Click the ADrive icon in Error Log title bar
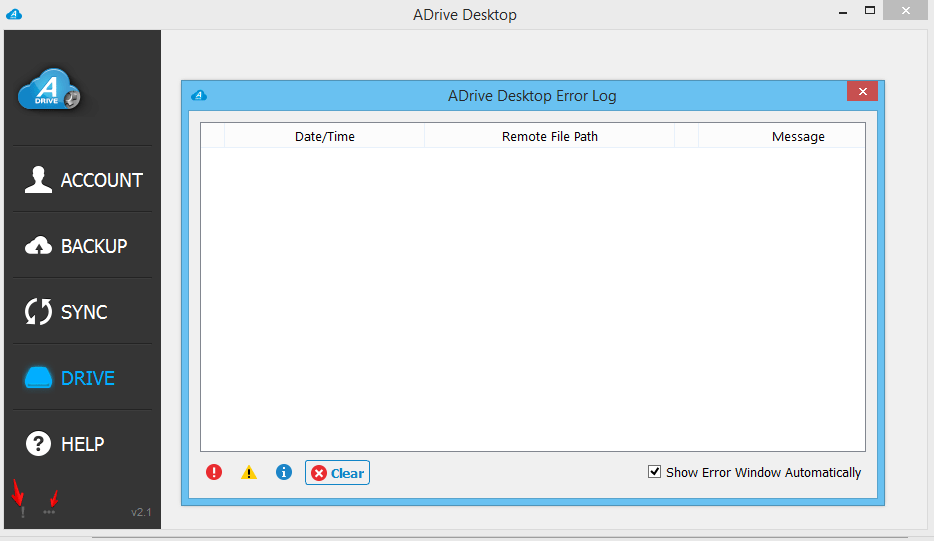The image size is (934, 541). pos(199,95)
